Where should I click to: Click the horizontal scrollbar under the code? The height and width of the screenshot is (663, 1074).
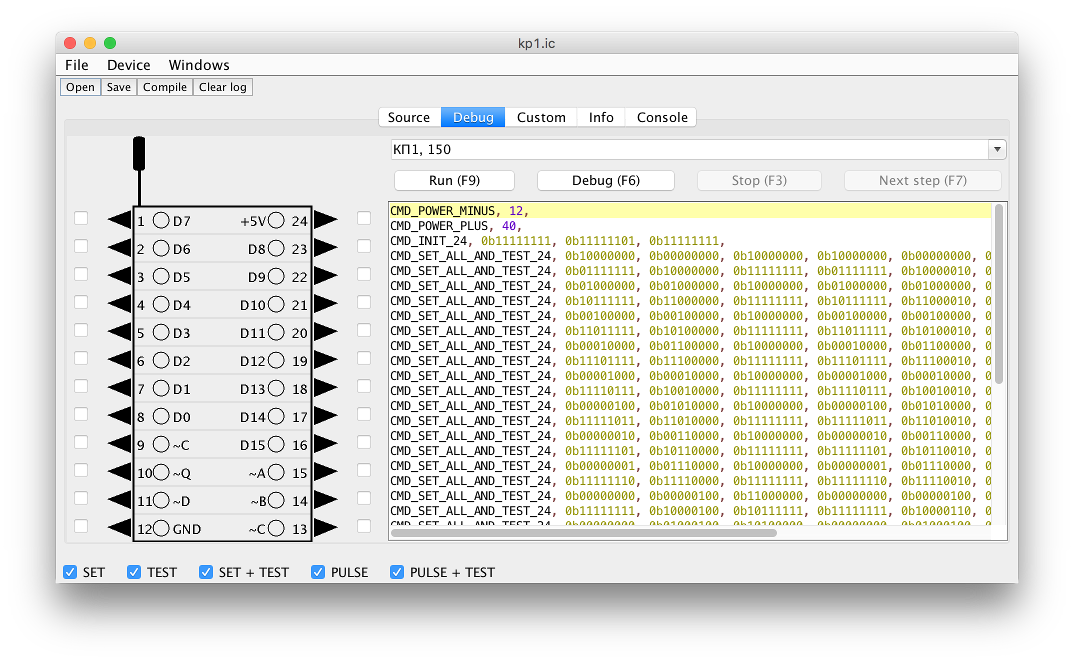584,533
